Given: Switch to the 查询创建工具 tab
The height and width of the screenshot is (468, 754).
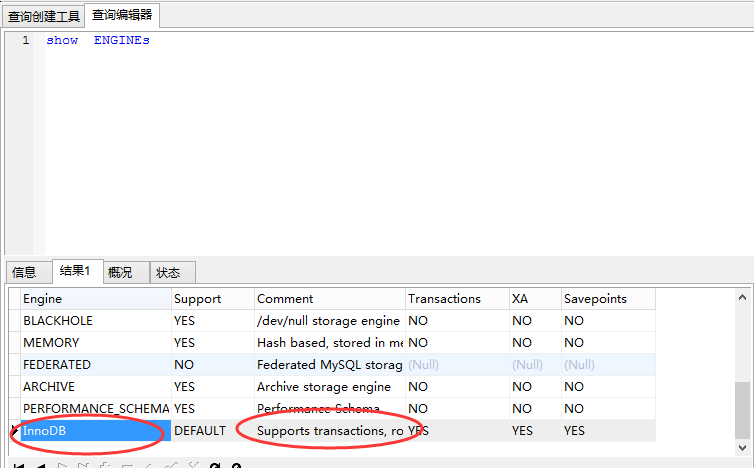Looking at the screenshot, I should tap(43, 15).
